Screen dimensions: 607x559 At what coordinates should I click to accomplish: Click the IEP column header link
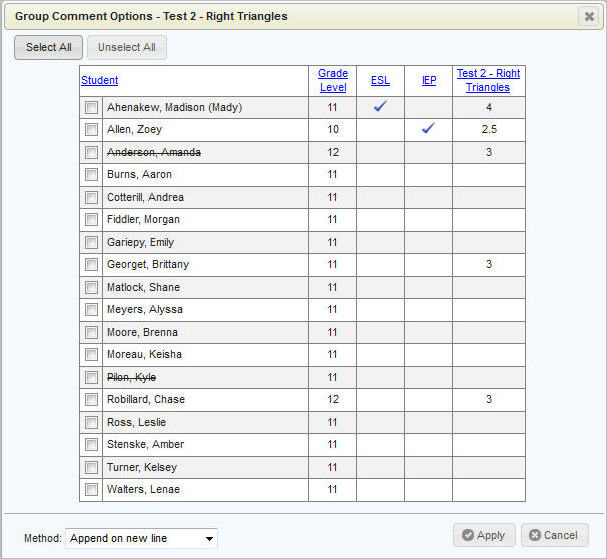tap(428, 81)
